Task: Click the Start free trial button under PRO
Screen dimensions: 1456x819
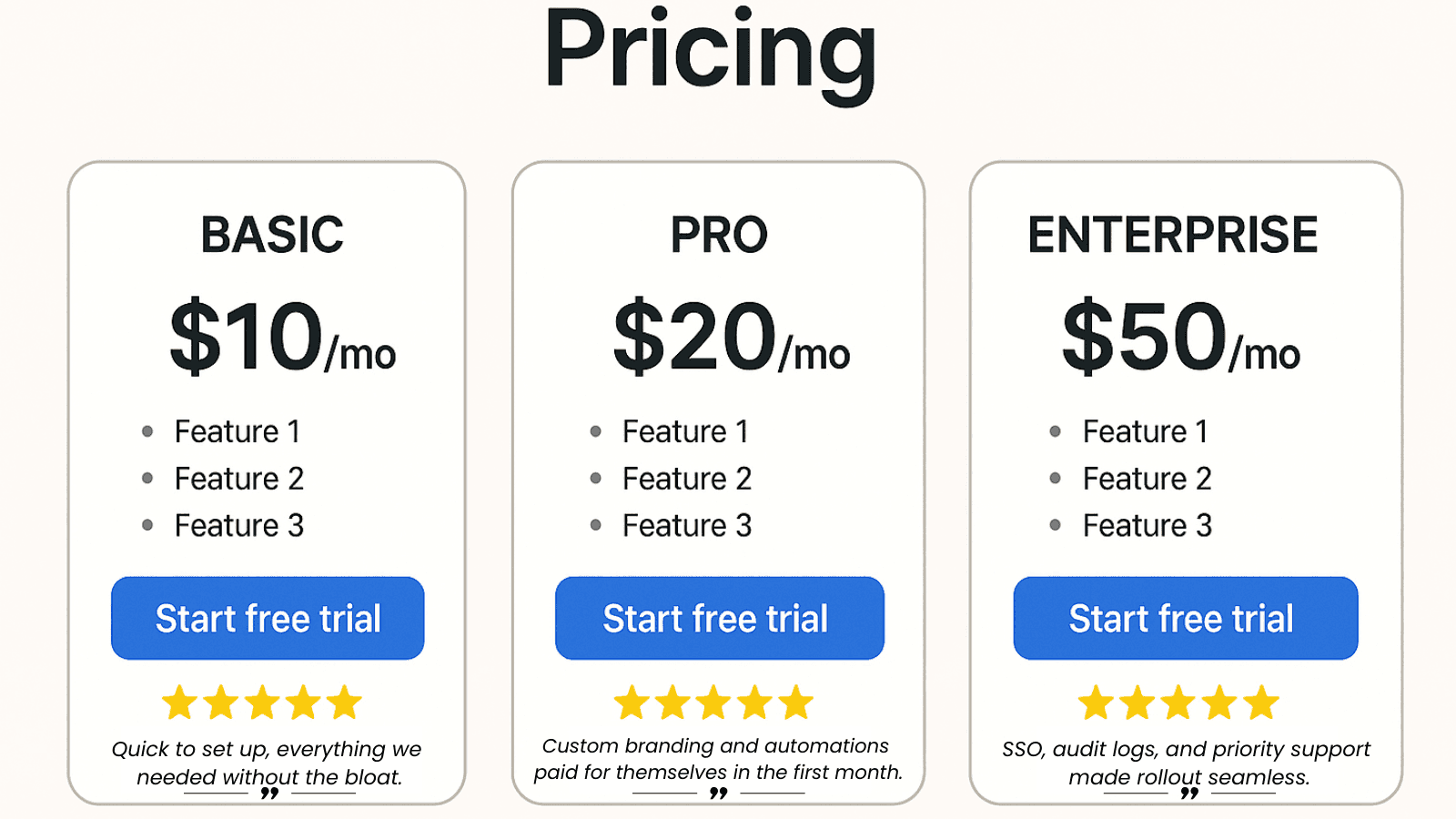Action: (x=719, y=618)
